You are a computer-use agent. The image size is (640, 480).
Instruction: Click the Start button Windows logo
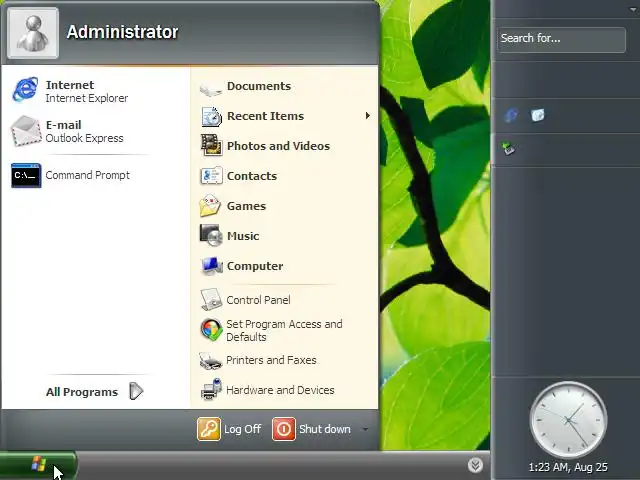[39, 464]
